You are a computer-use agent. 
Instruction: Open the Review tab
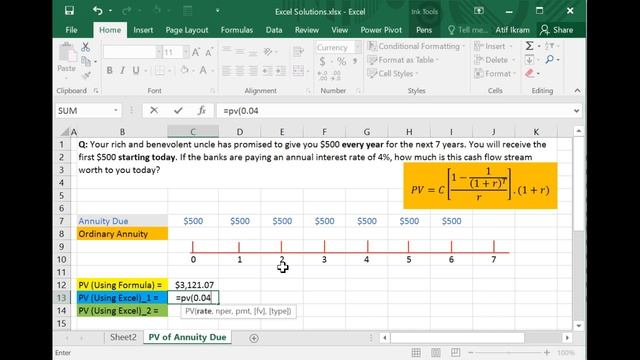(x=307, y=30)
